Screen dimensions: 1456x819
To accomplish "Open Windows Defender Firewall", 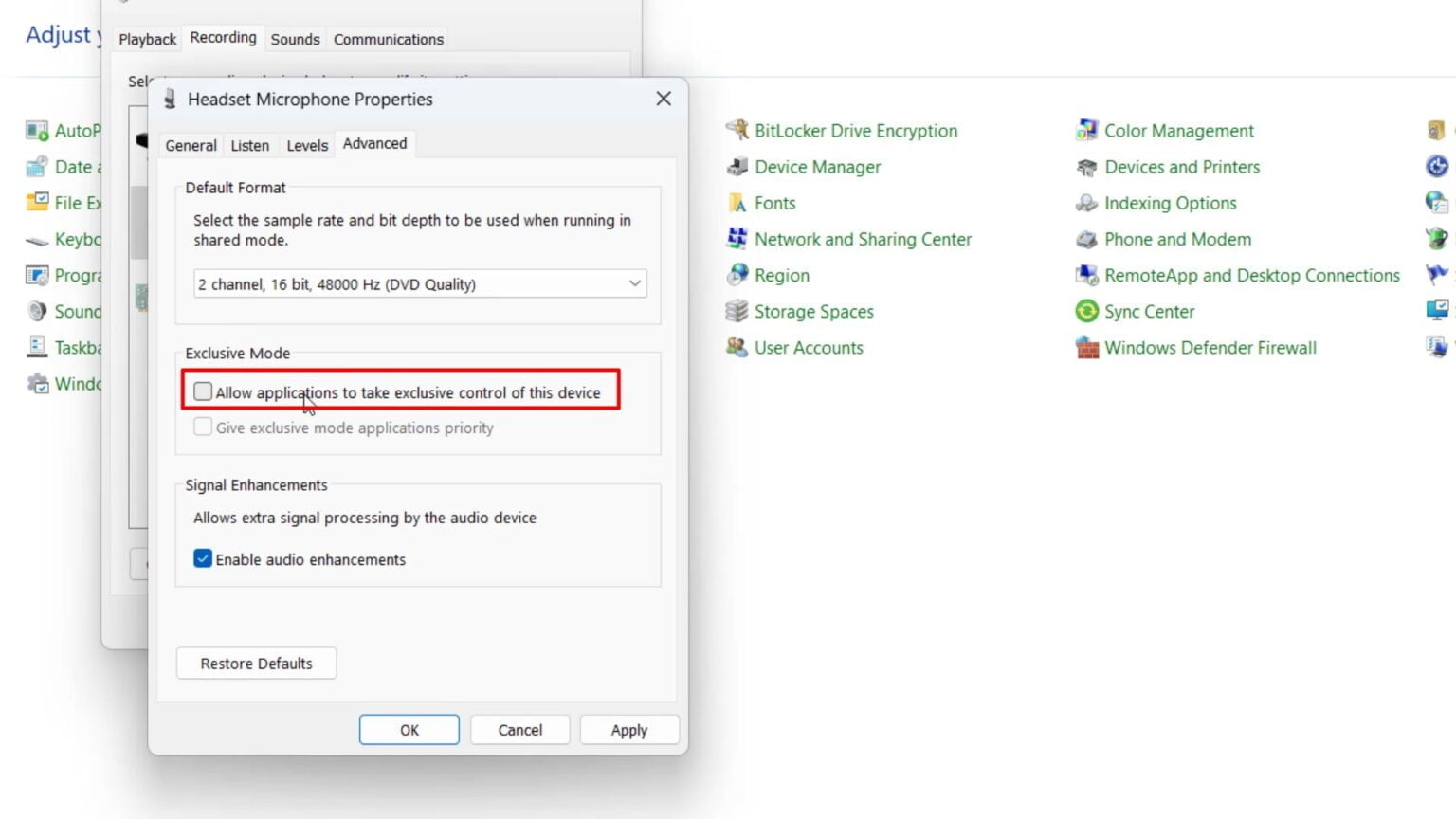I will point(1210,348).
